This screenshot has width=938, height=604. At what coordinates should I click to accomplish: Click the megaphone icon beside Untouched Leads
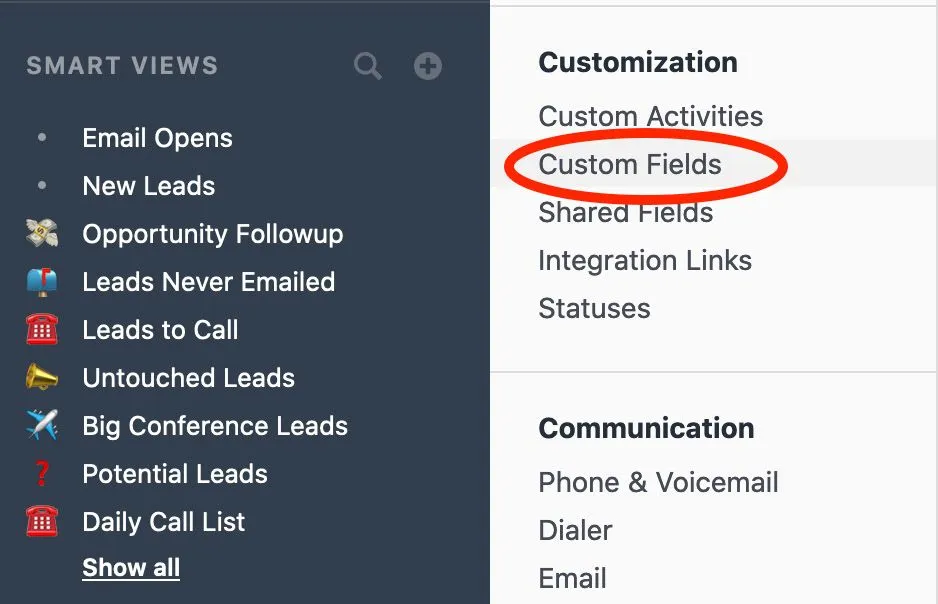(x=42, y=378)
